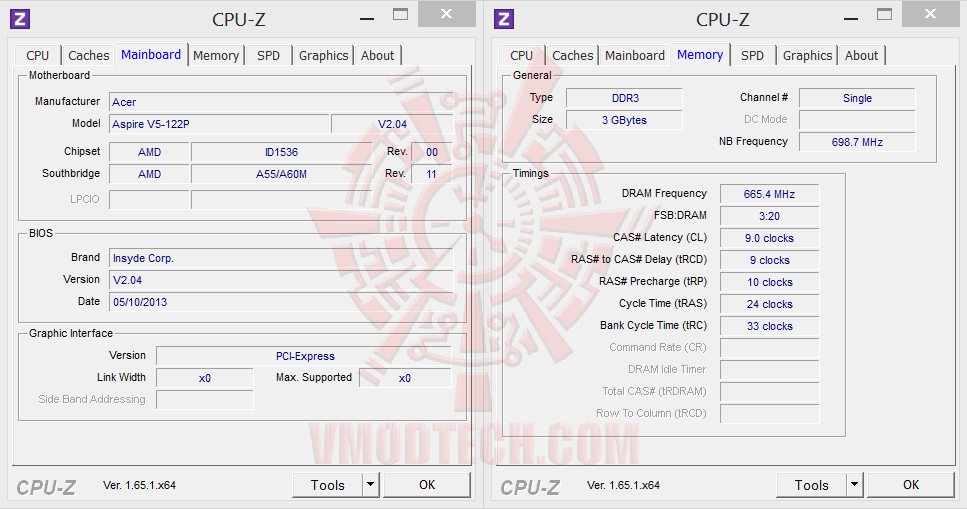Click memory Size field showing 3 GBytes
The height and width of the screenshot is (509, 967).
click(625, 120)
